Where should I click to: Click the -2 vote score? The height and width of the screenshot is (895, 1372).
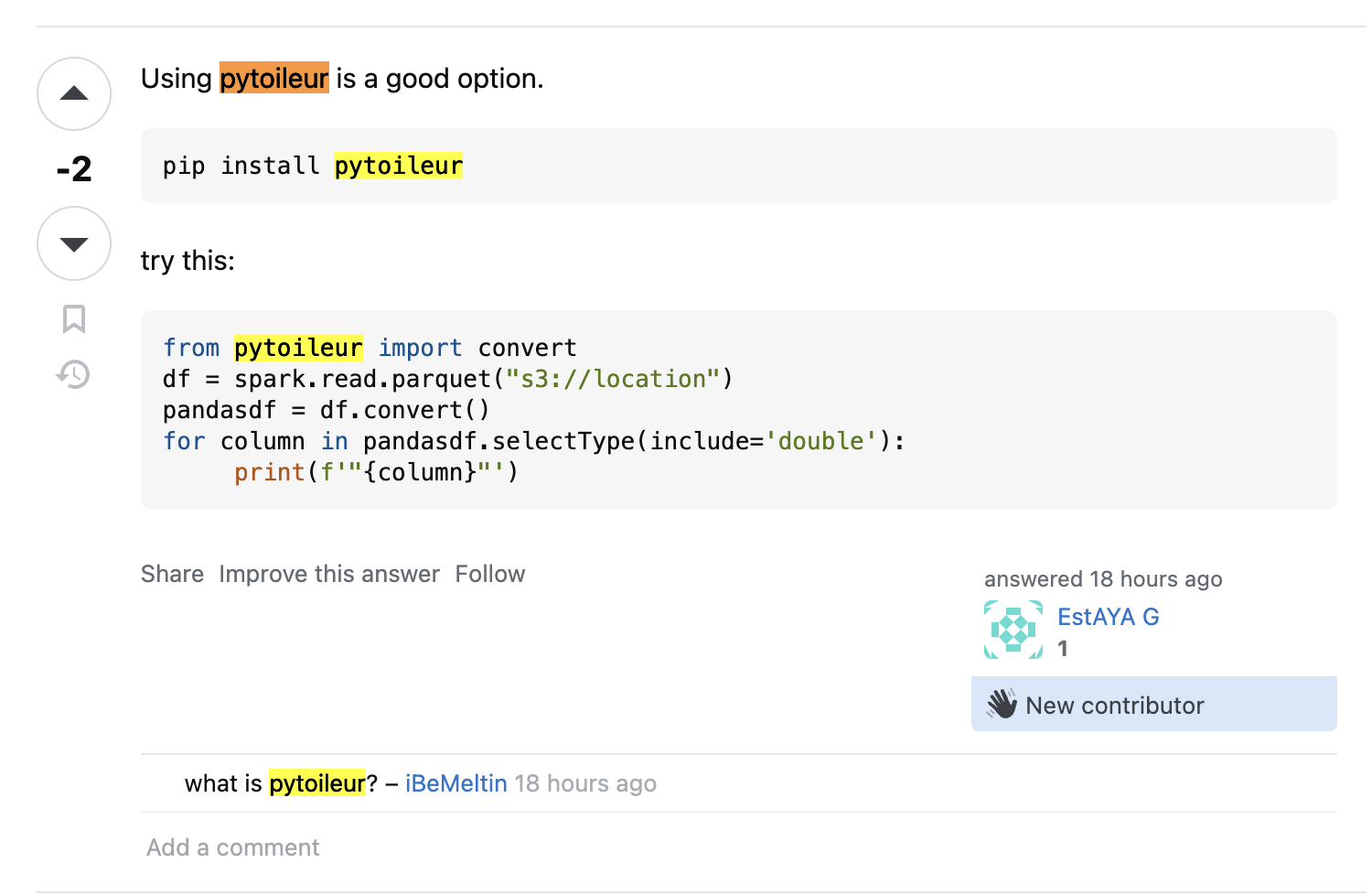coord(74,169)
